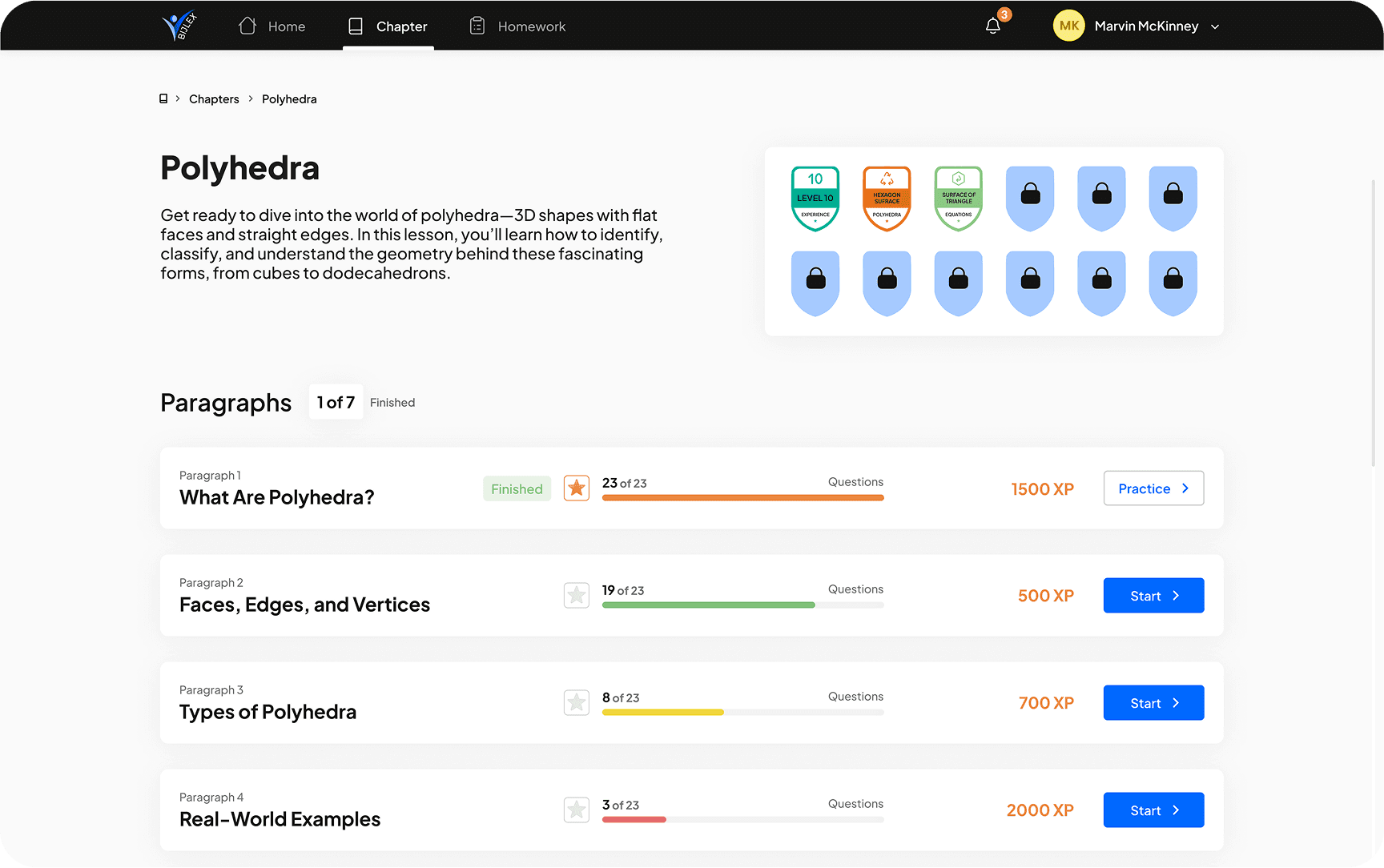The image size is (1384, 868).
Task: Click the Bulex logo in the top bar
Action: point(179,25)
